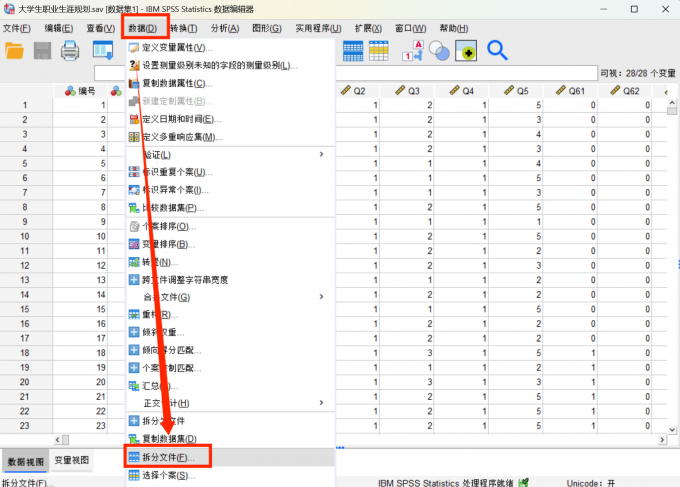This screenshot has height=487, width=680.
Task: Choose 标识重复个案(U) menu entry
Action: 231,172
